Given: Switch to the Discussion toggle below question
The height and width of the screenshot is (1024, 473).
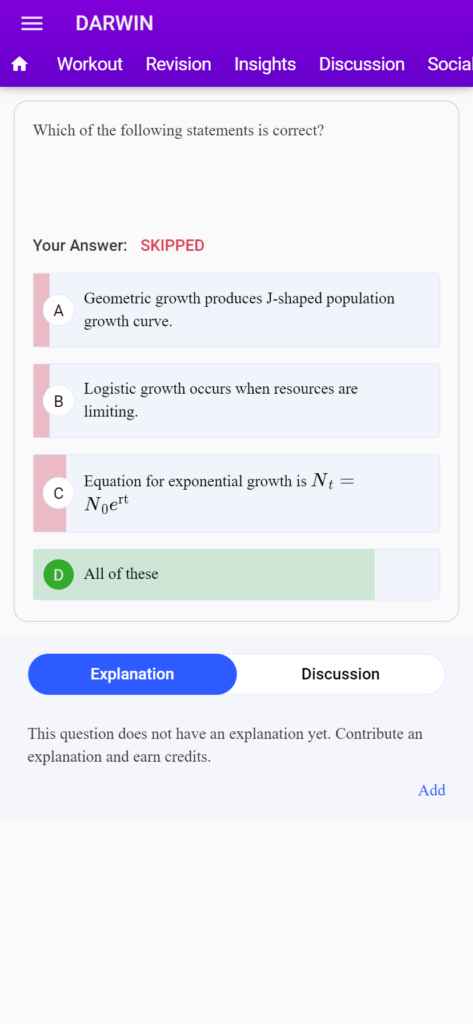Looking at the screenshot, I should pyautogui.click(x=340, y=674).
